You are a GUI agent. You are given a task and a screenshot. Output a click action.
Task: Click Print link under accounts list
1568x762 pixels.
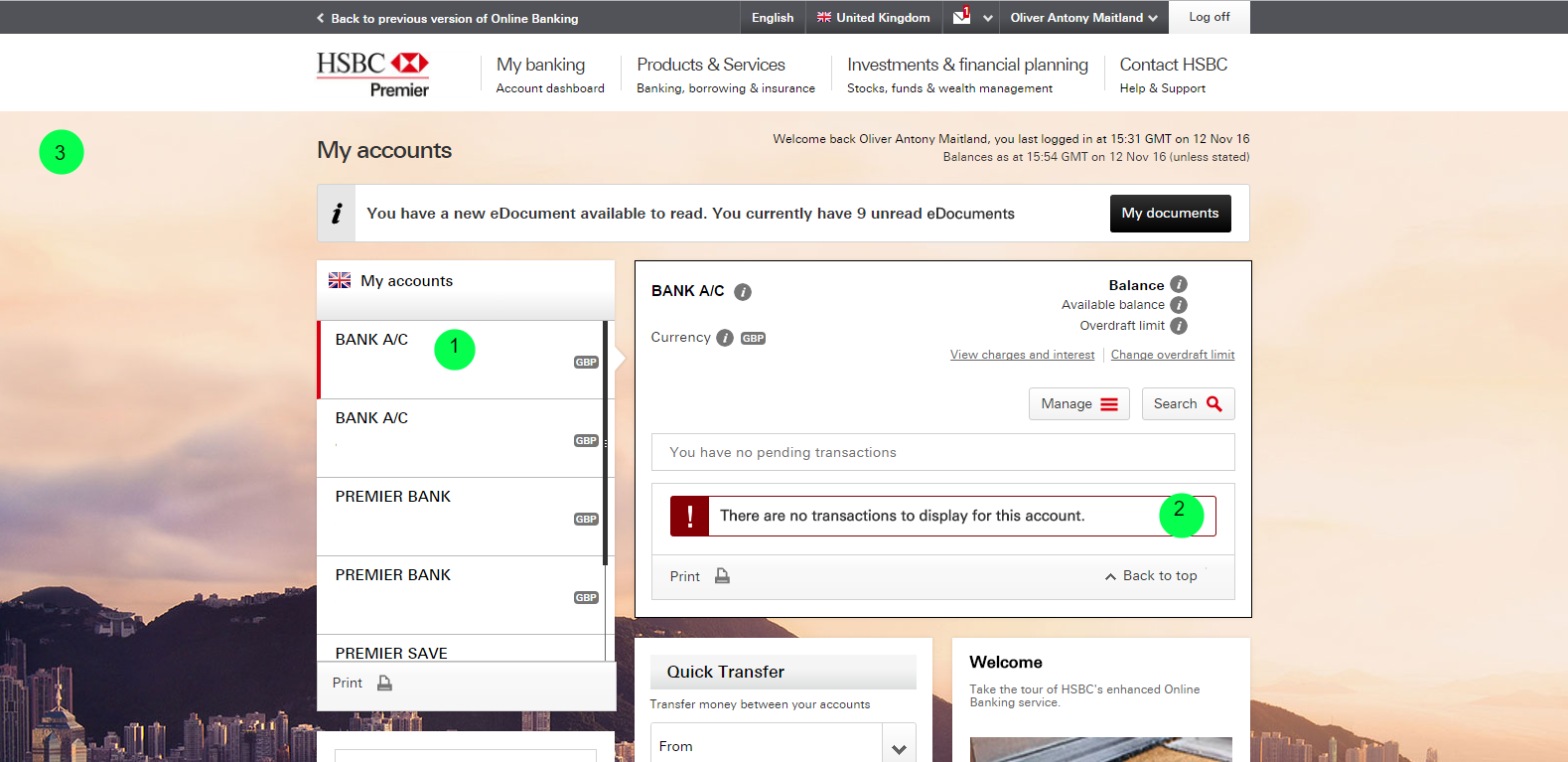click(348, 683)
